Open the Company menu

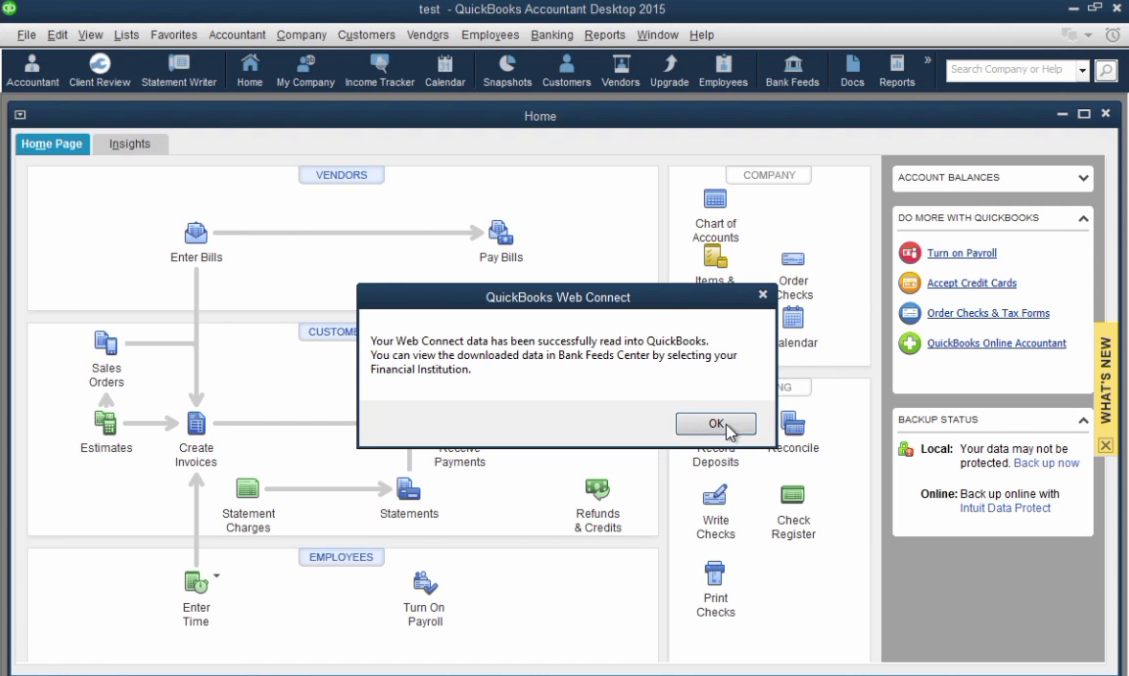click(301, 35)
